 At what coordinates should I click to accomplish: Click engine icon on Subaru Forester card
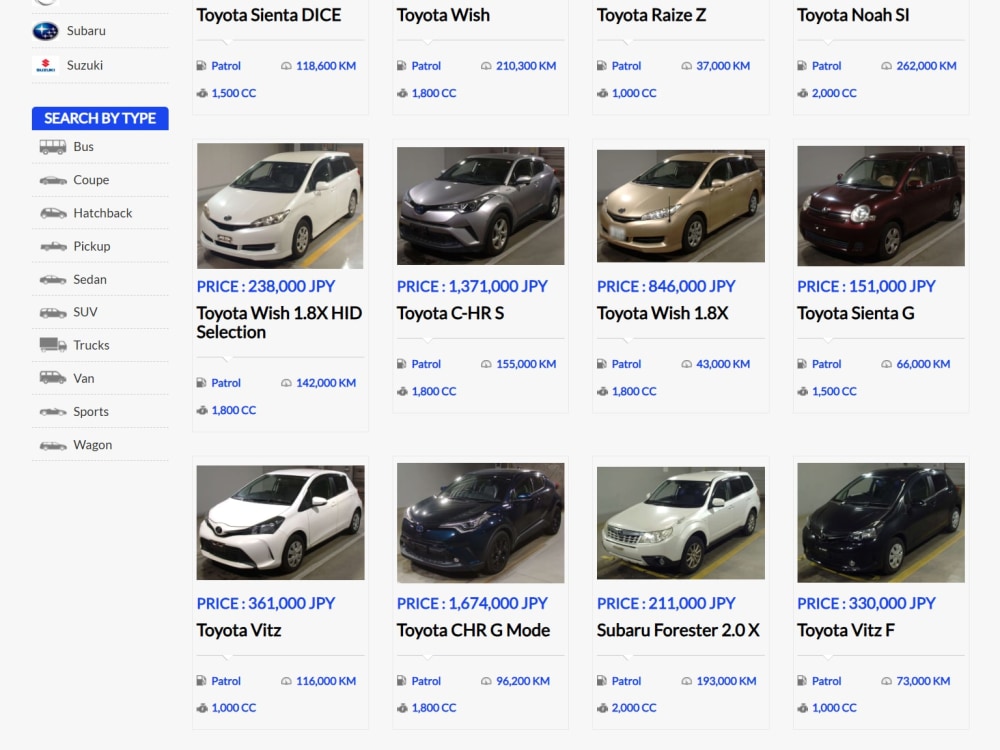tap(602, 708)
